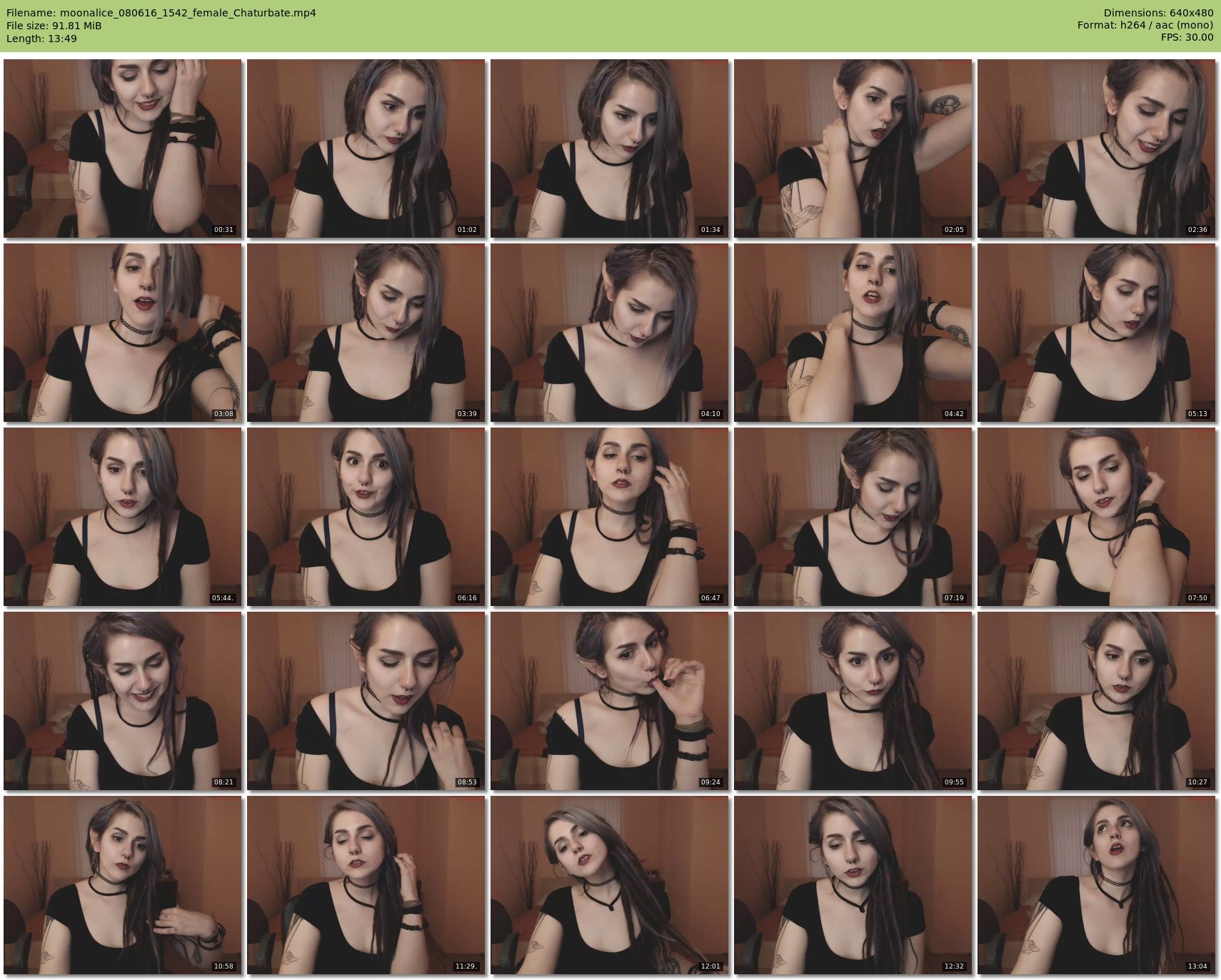View the 11:29 thumbnail
Screen dimensions: 1221x980
click(366, 885)
